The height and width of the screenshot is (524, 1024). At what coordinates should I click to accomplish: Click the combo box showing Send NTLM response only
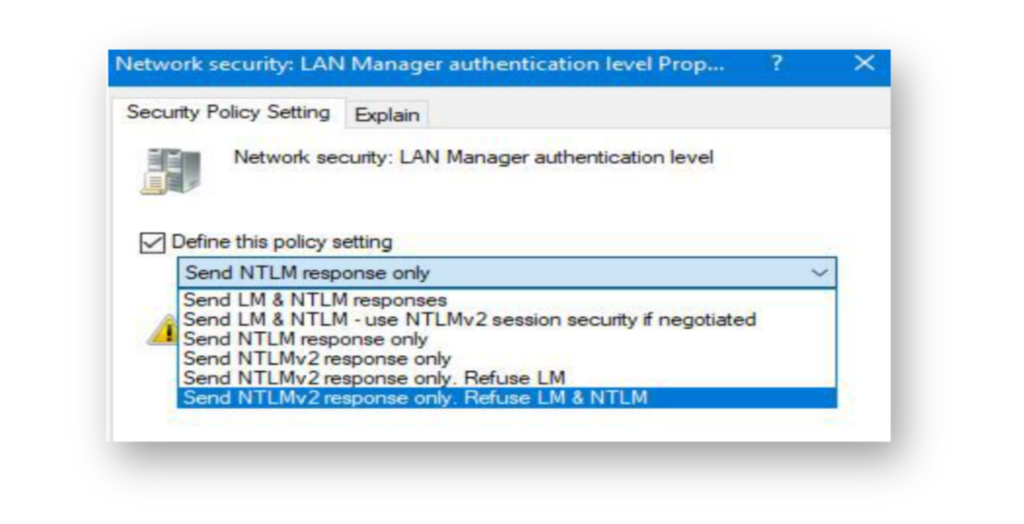pos(507,273)
